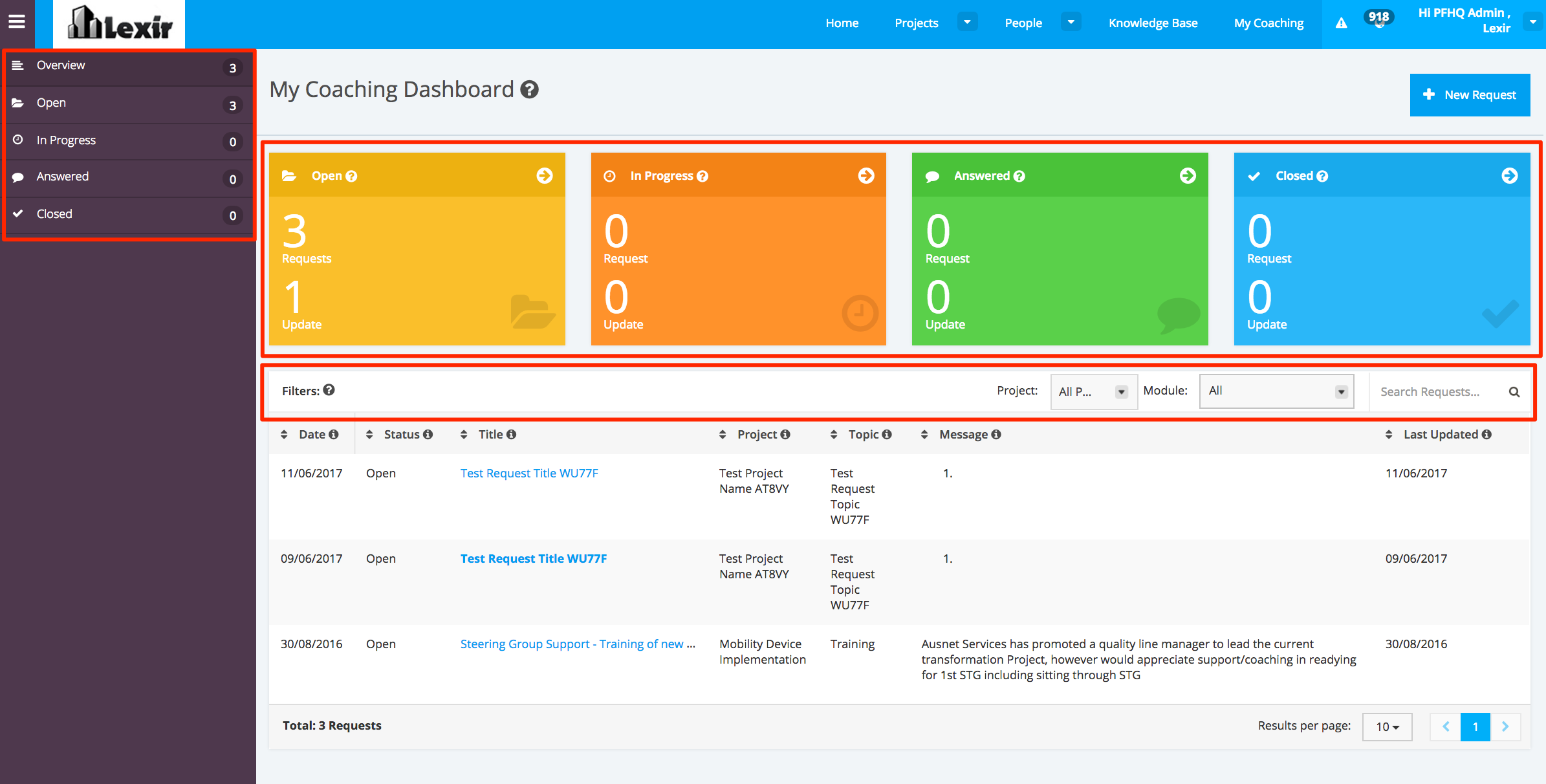Expand the Projects dropdown arrow

click(x=967, y=22)
